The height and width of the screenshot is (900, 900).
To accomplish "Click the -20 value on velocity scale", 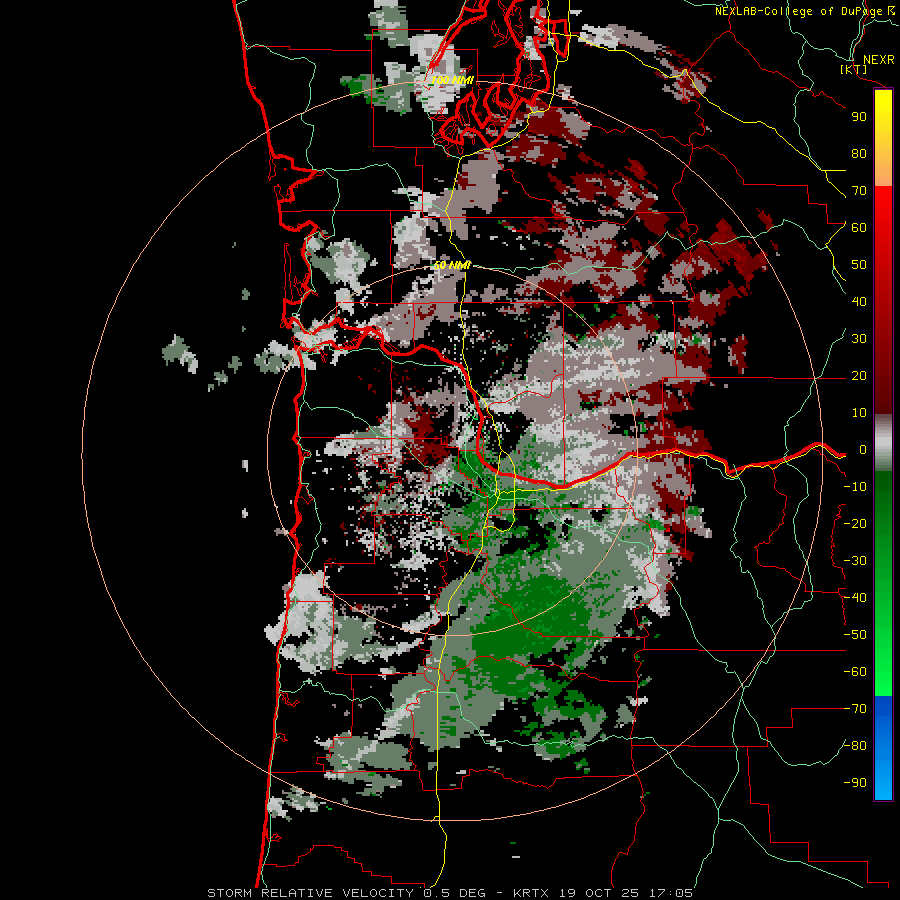I will [855, 523].
